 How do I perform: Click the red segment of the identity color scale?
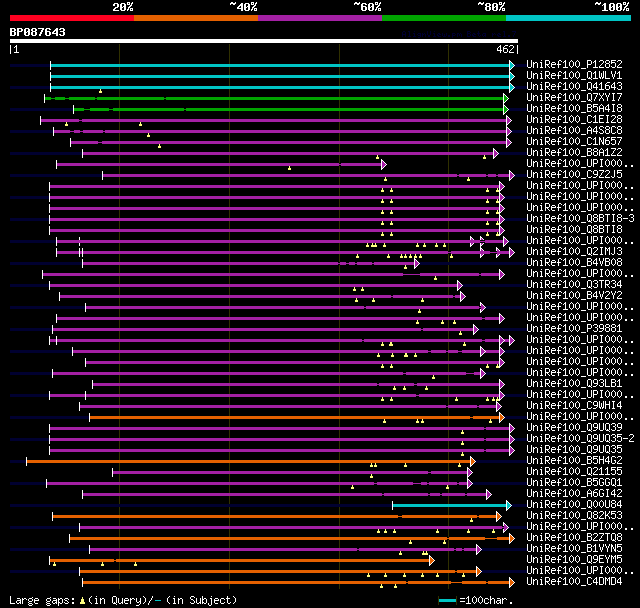coord(72,18)
